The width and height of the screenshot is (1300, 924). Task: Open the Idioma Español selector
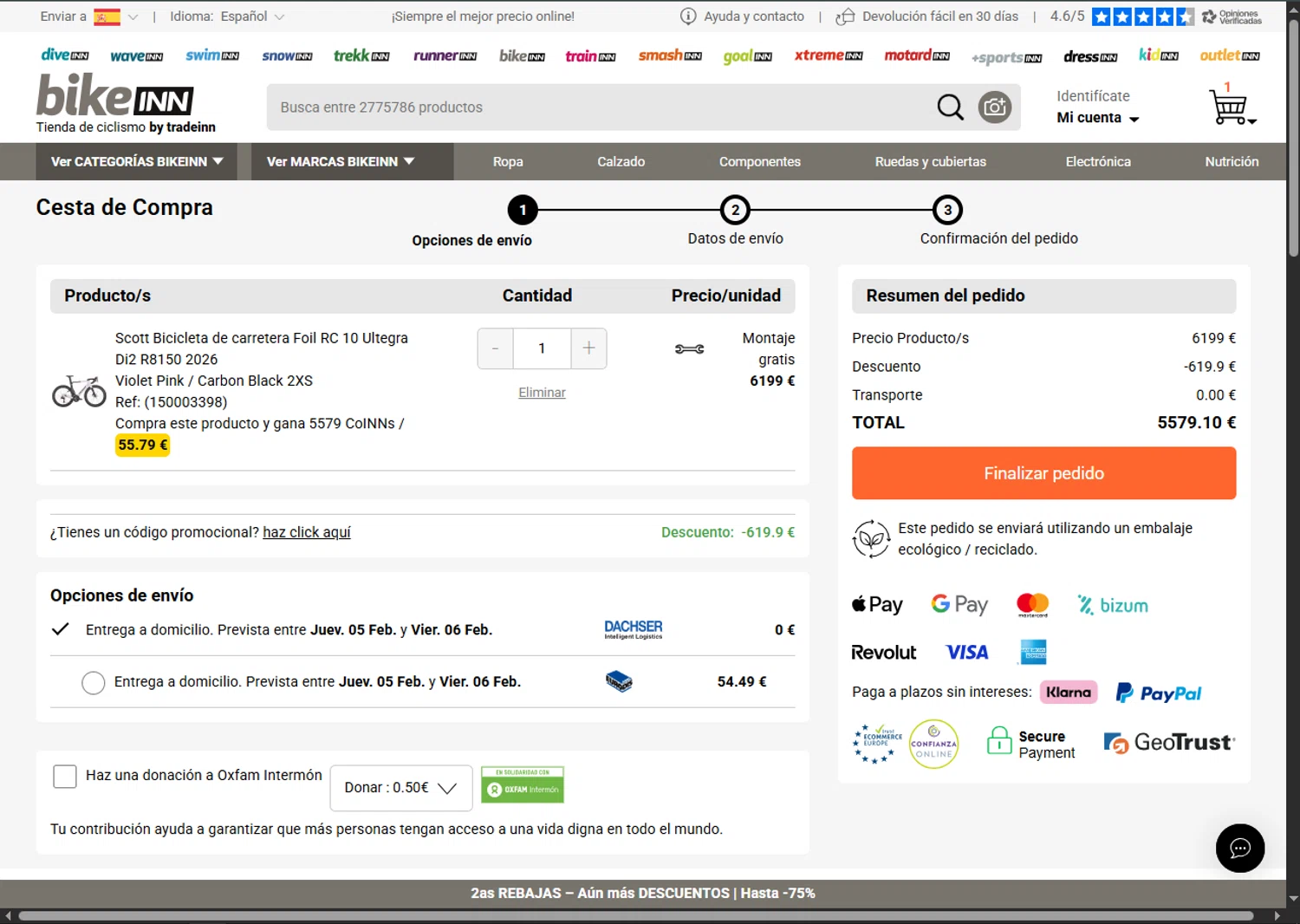point(227,16)
